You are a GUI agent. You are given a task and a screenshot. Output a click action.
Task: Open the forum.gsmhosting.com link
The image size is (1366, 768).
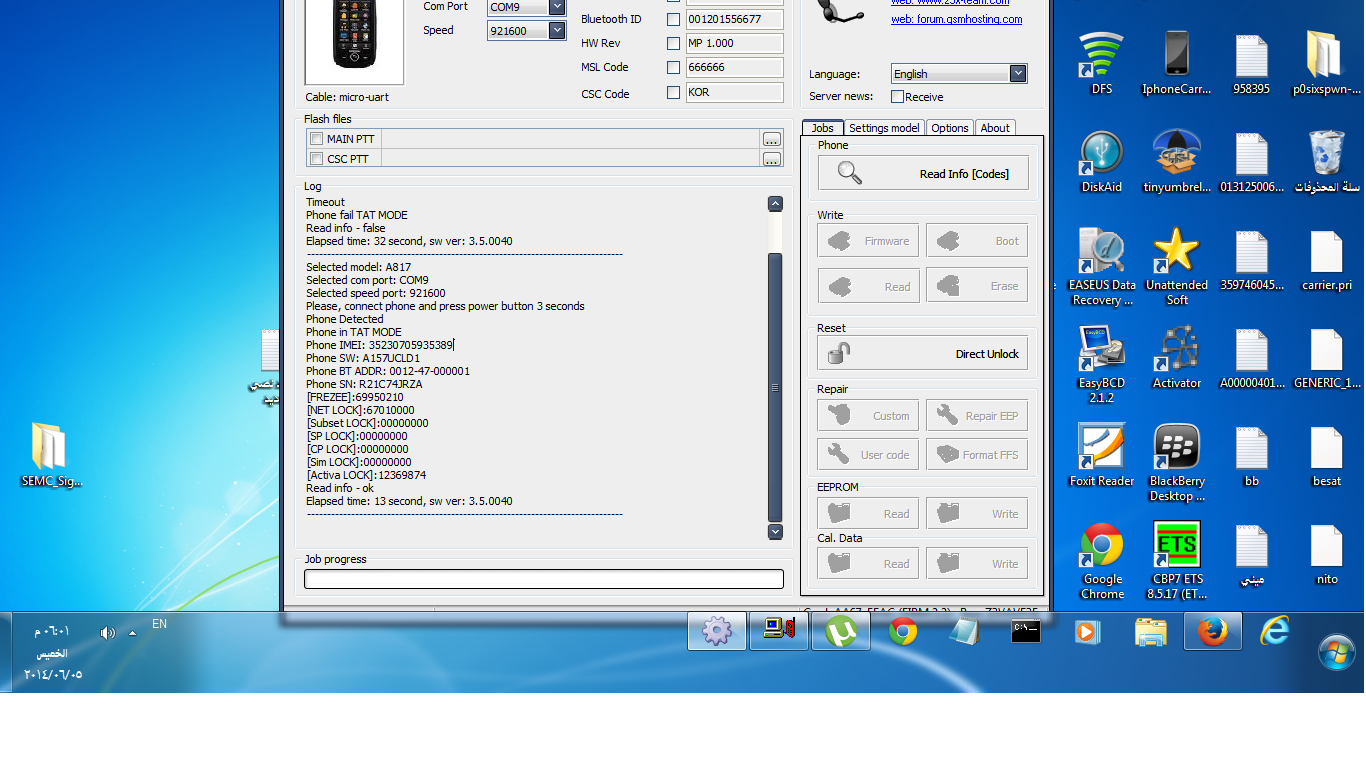point(957,19)
